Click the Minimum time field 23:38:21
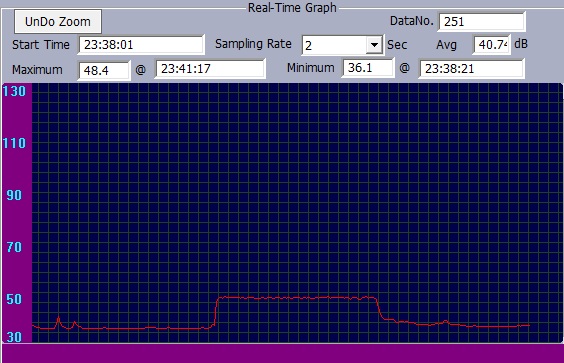The width and height of the screenshot is (564, 363). [471, 68]
